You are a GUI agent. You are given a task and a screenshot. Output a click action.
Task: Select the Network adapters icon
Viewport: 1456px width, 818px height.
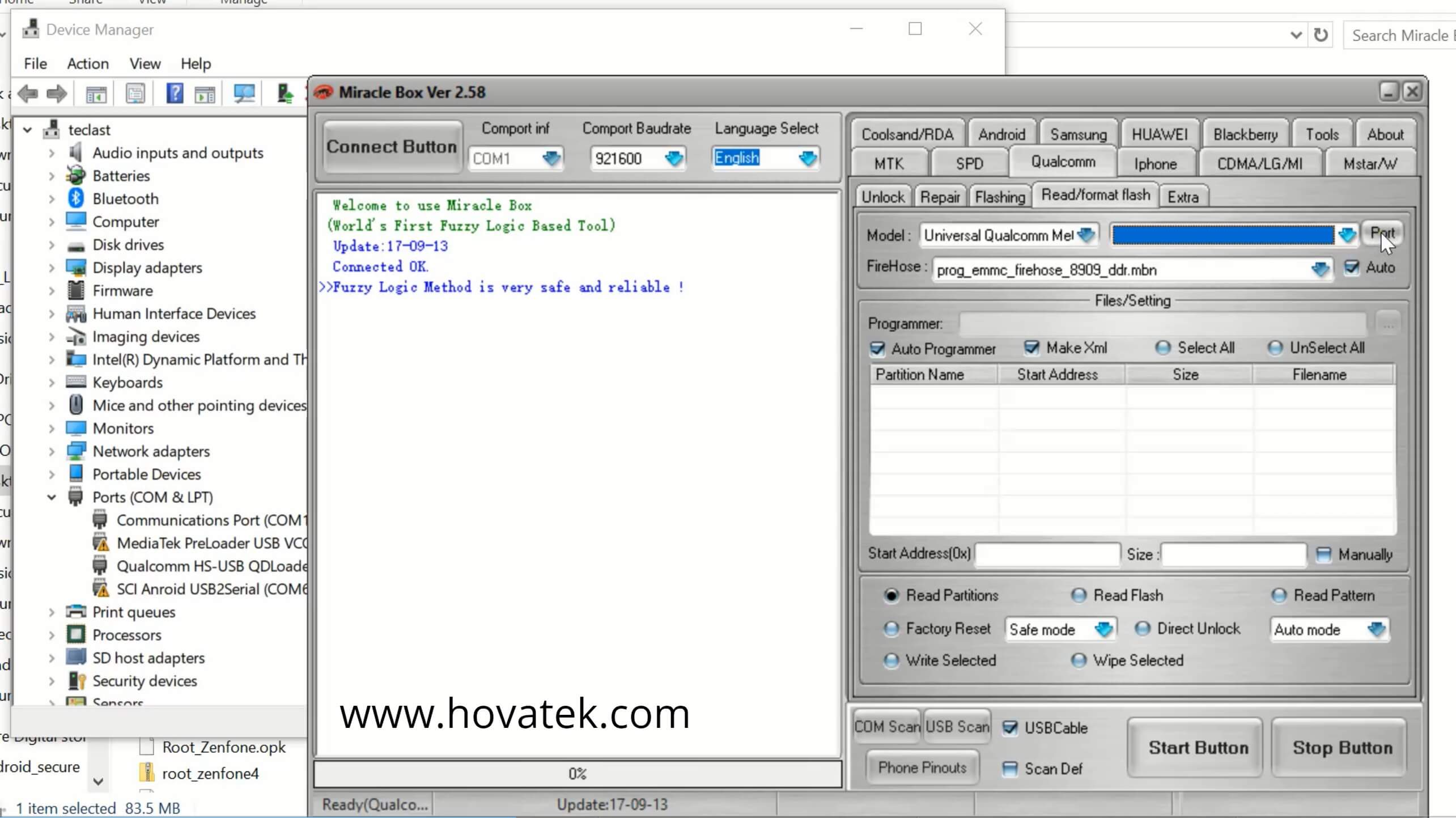[76, 451]
